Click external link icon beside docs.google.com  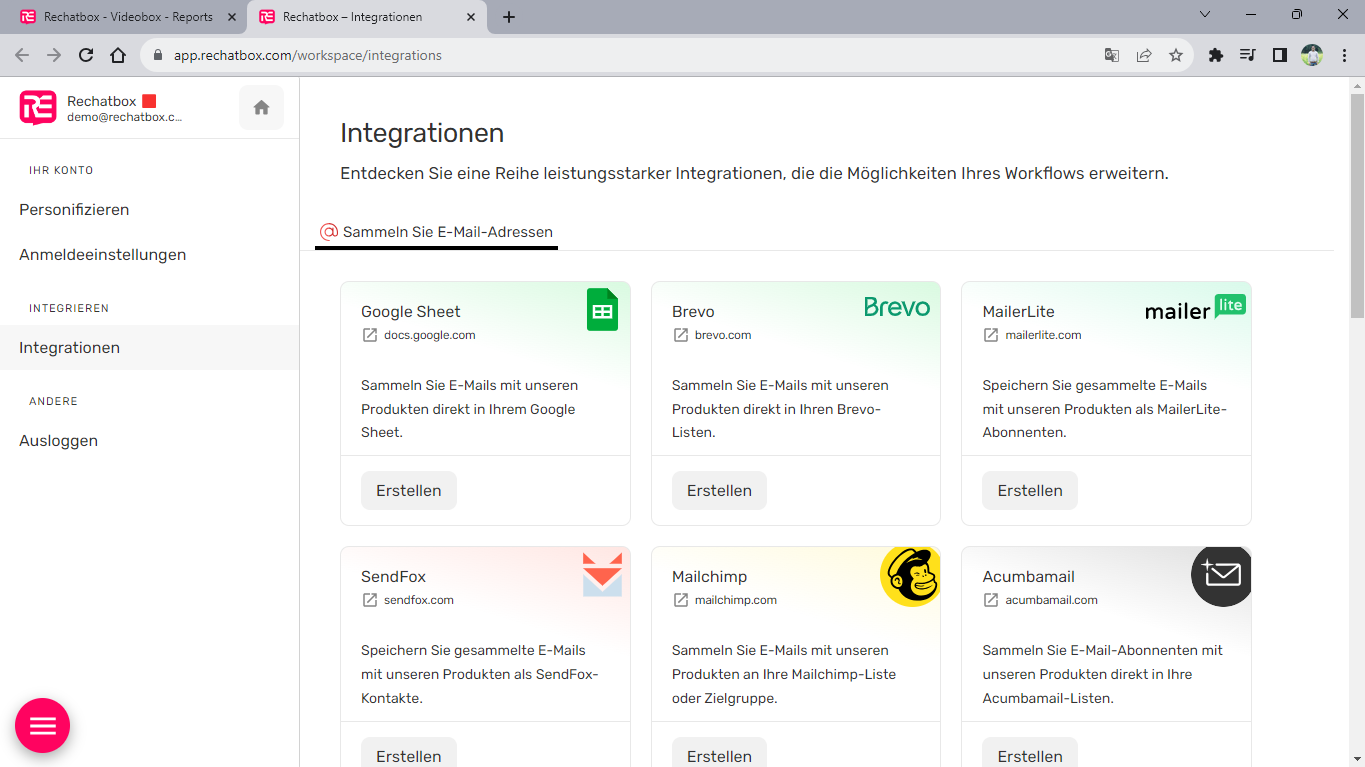pos(370,335)
